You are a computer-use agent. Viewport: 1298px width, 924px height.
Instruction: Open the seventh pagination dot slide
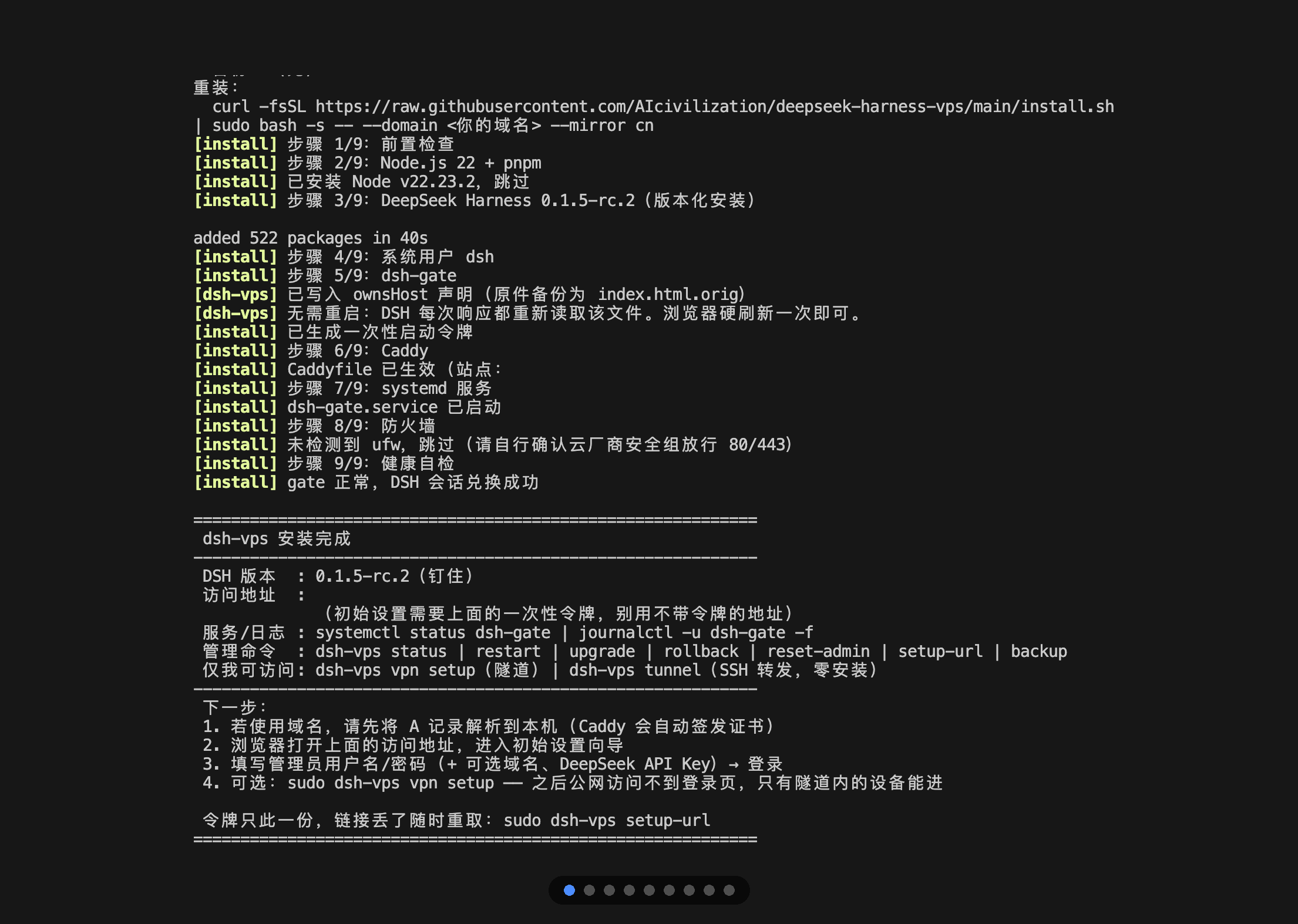689,890
